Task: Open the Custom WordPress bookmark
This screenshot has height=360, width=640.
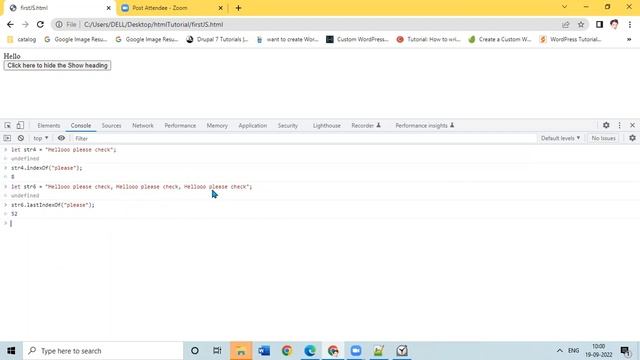Action: point(358,40)
